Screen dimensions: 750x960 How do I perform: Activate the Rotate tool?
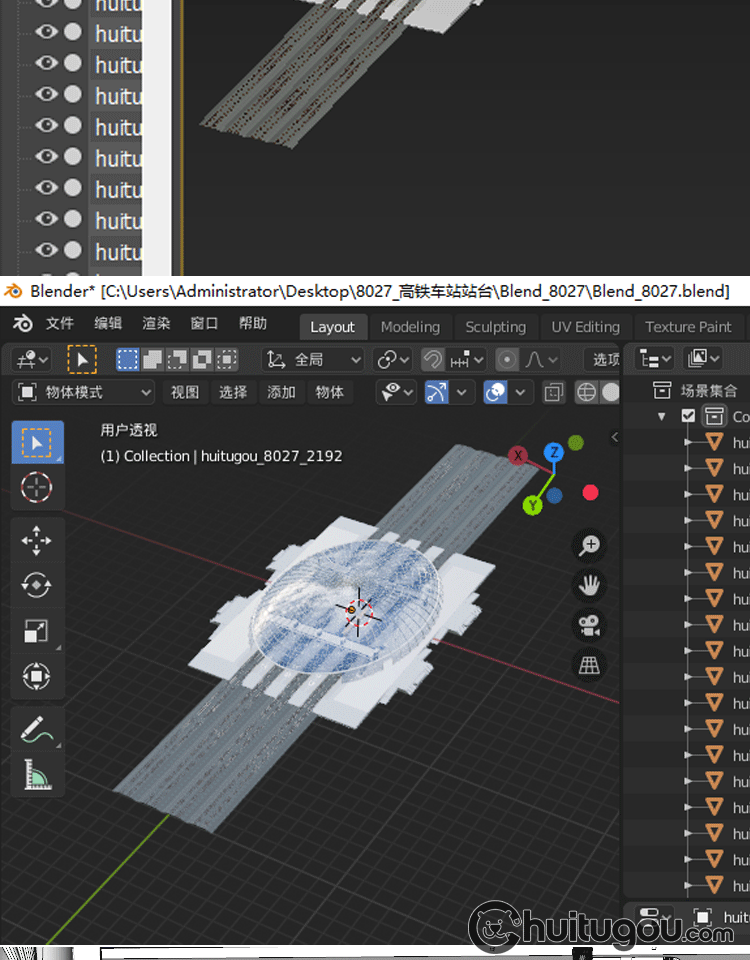click(37, 586)
